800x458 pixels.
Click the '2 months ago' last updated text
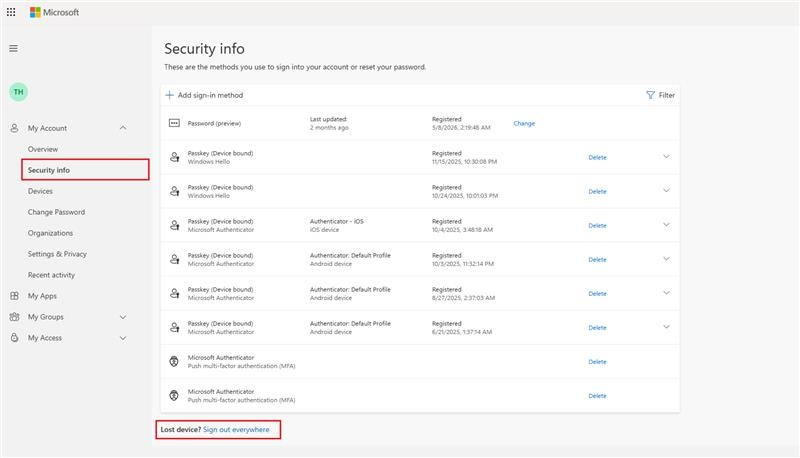[329, 128]
